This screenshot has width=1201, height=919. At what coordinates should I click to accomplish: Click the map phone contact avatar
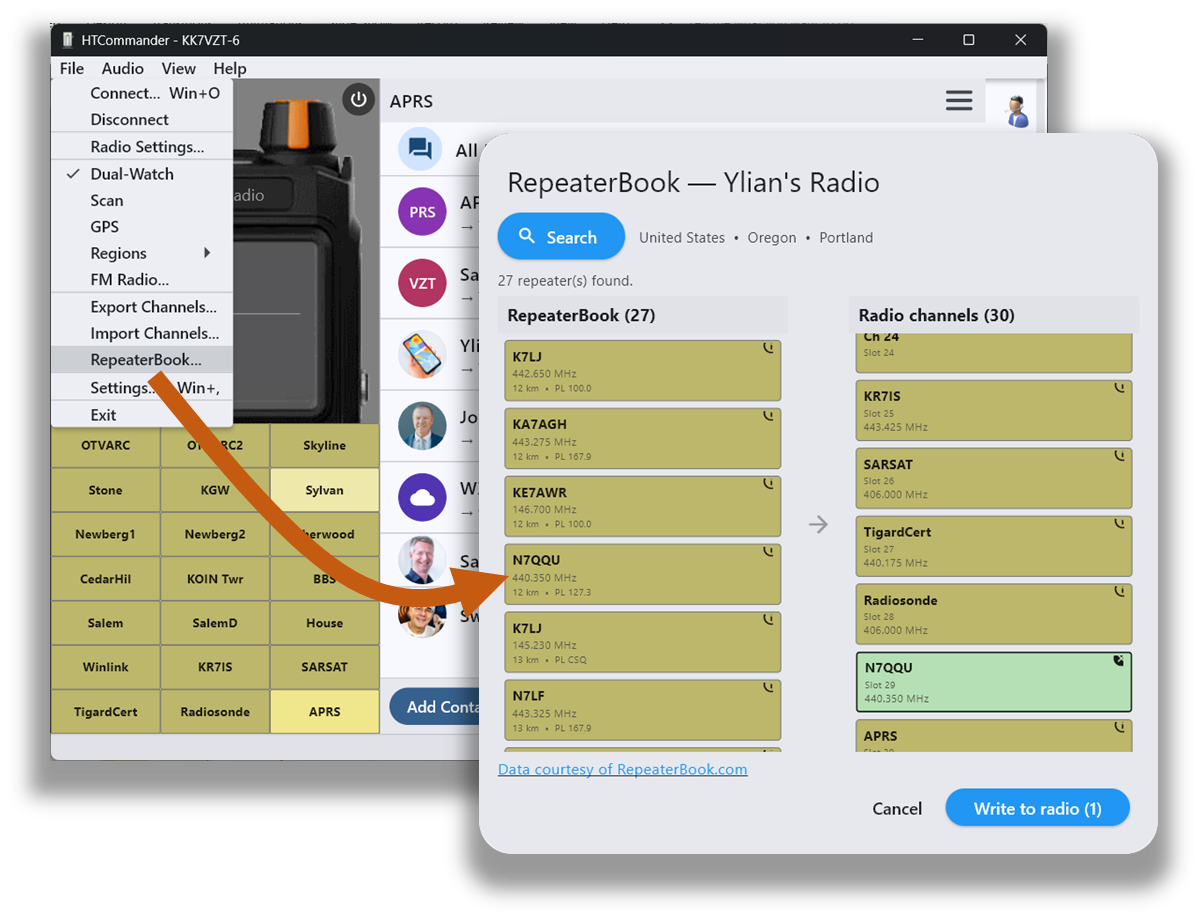(422, 354)
